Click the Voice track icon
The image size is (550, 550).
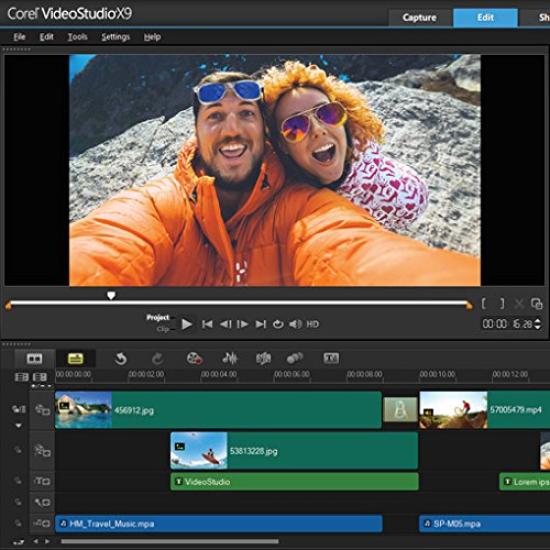click(42, 502)
